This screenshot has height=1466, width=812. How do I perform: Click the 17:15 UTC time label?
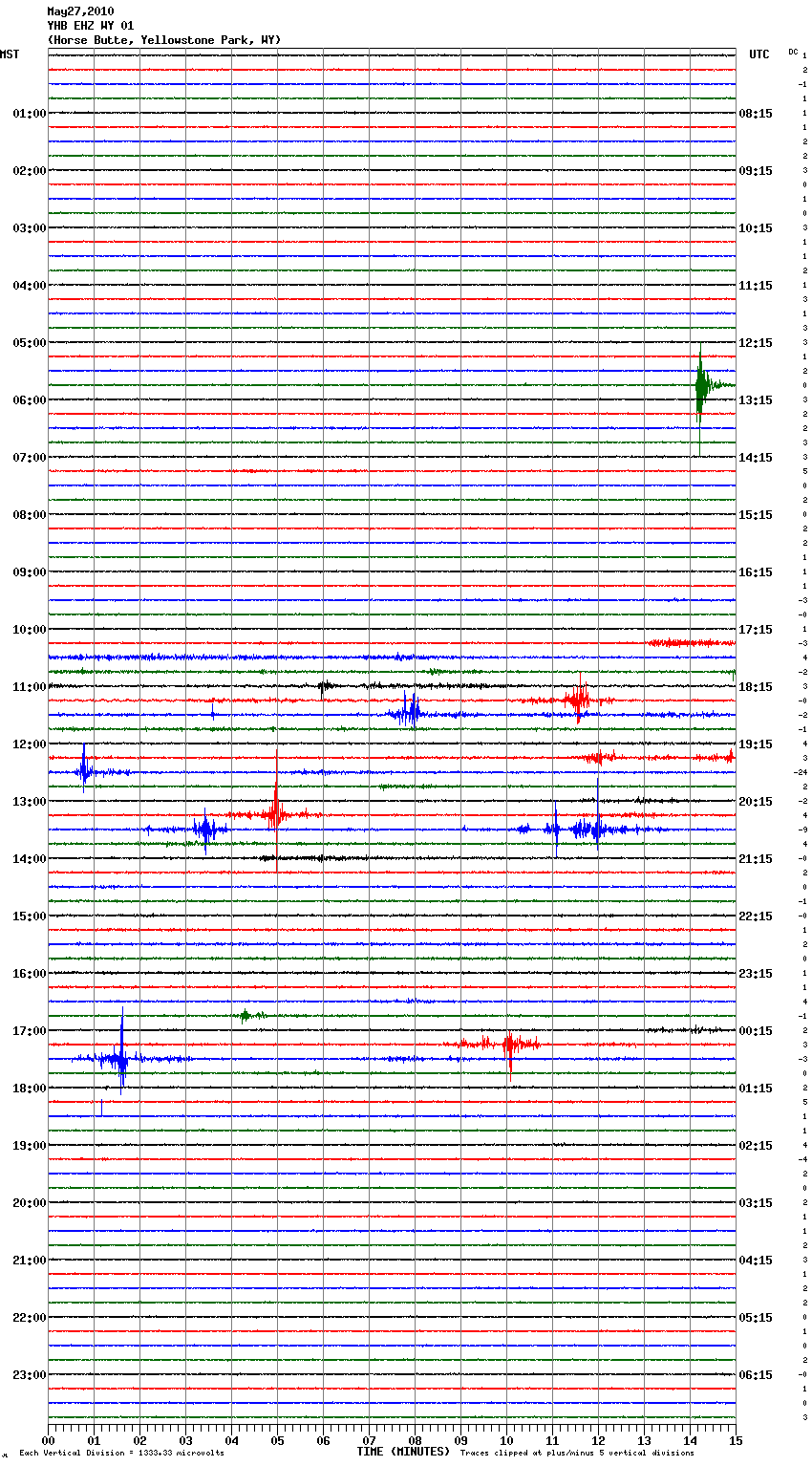756,630
